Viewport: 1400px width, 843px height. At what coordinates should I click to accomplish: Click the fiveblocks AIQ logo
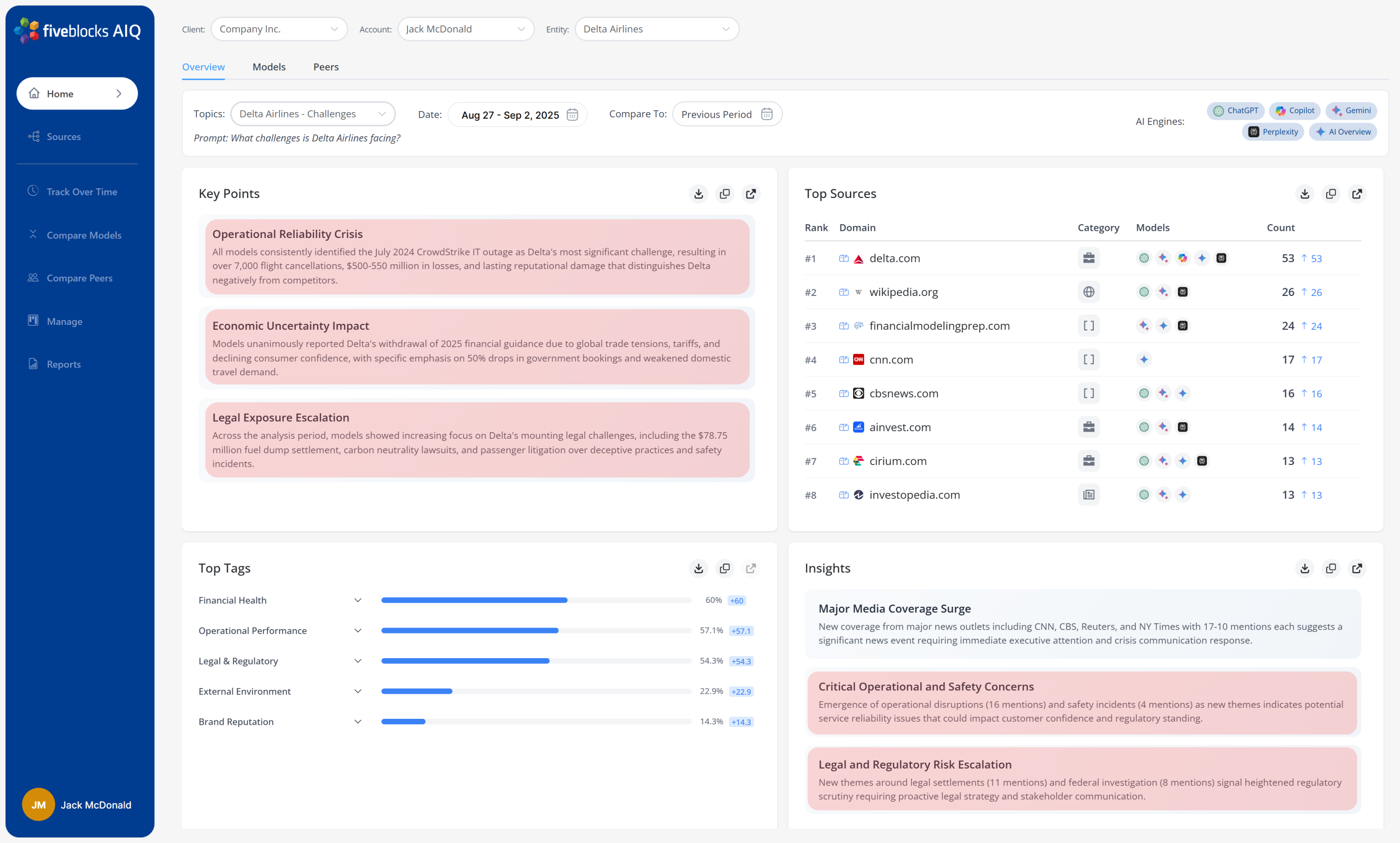coord(77,30)
